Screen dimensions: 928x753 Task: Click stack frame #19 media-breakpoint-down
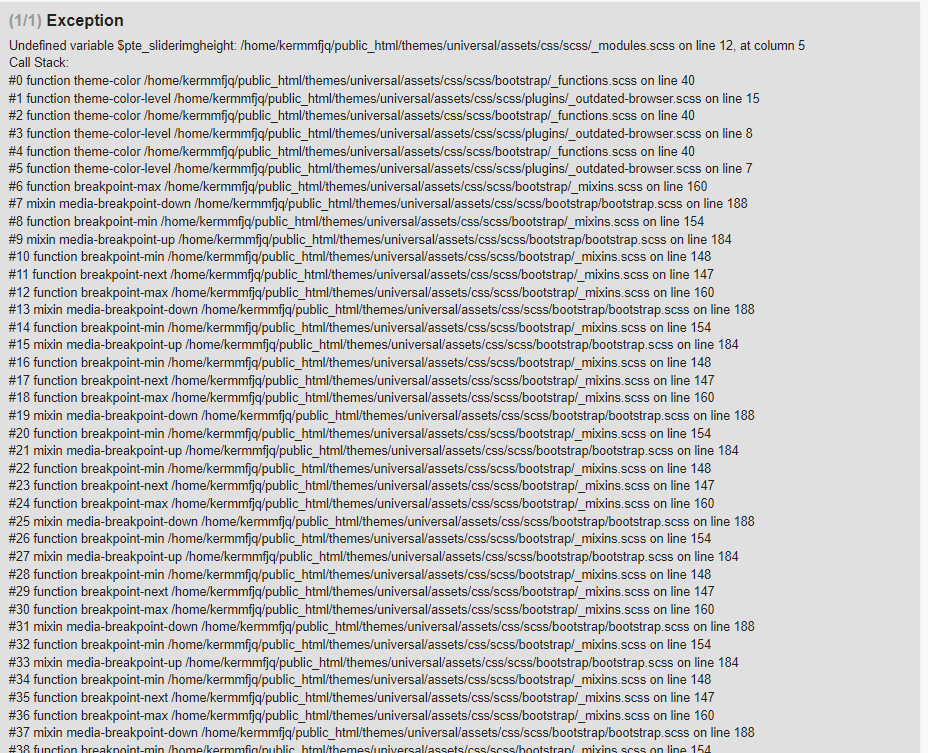[x=382, y=416]
